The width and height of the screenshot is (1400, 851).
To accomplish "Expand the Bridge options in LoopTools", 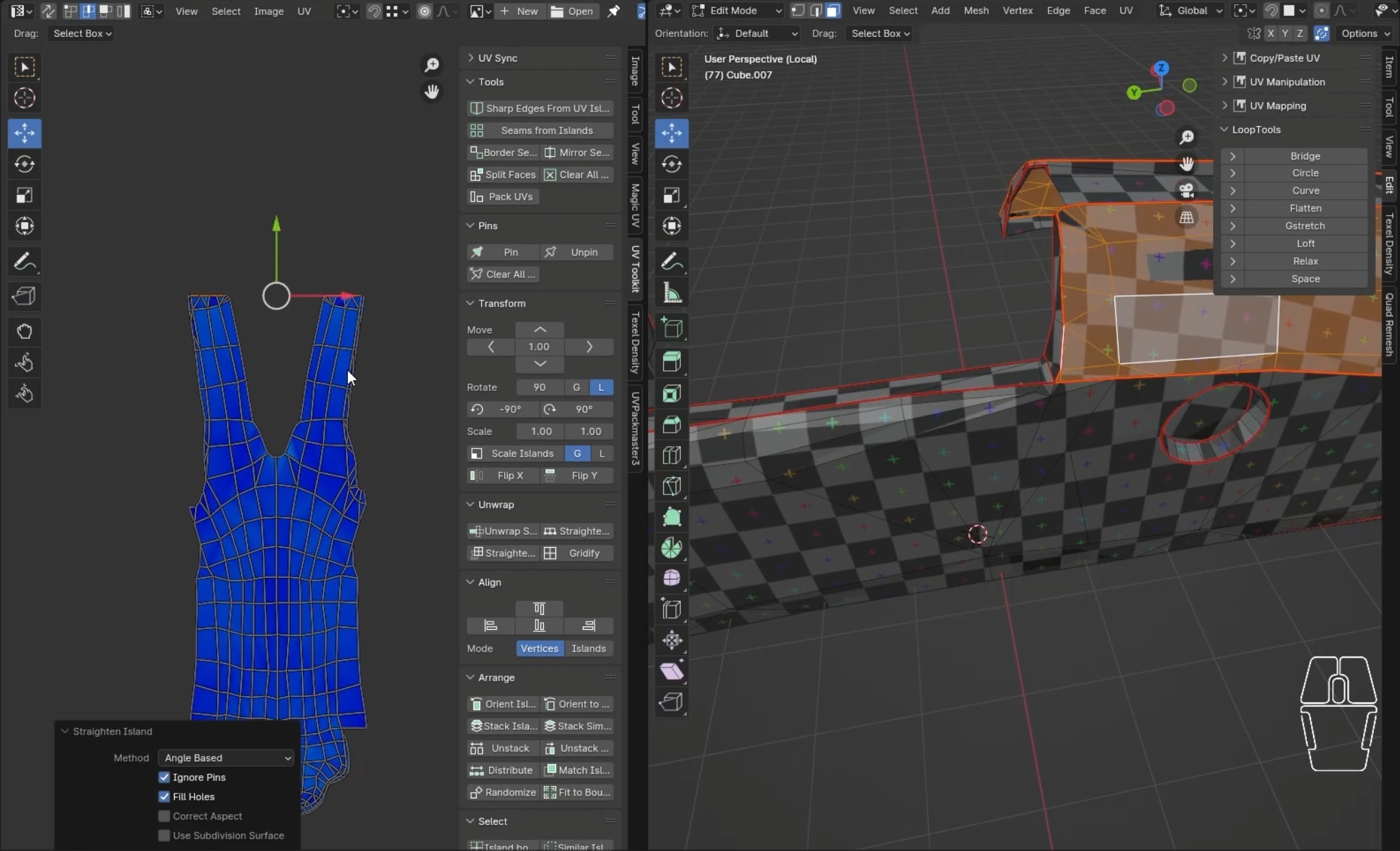I will [1232, 156].
